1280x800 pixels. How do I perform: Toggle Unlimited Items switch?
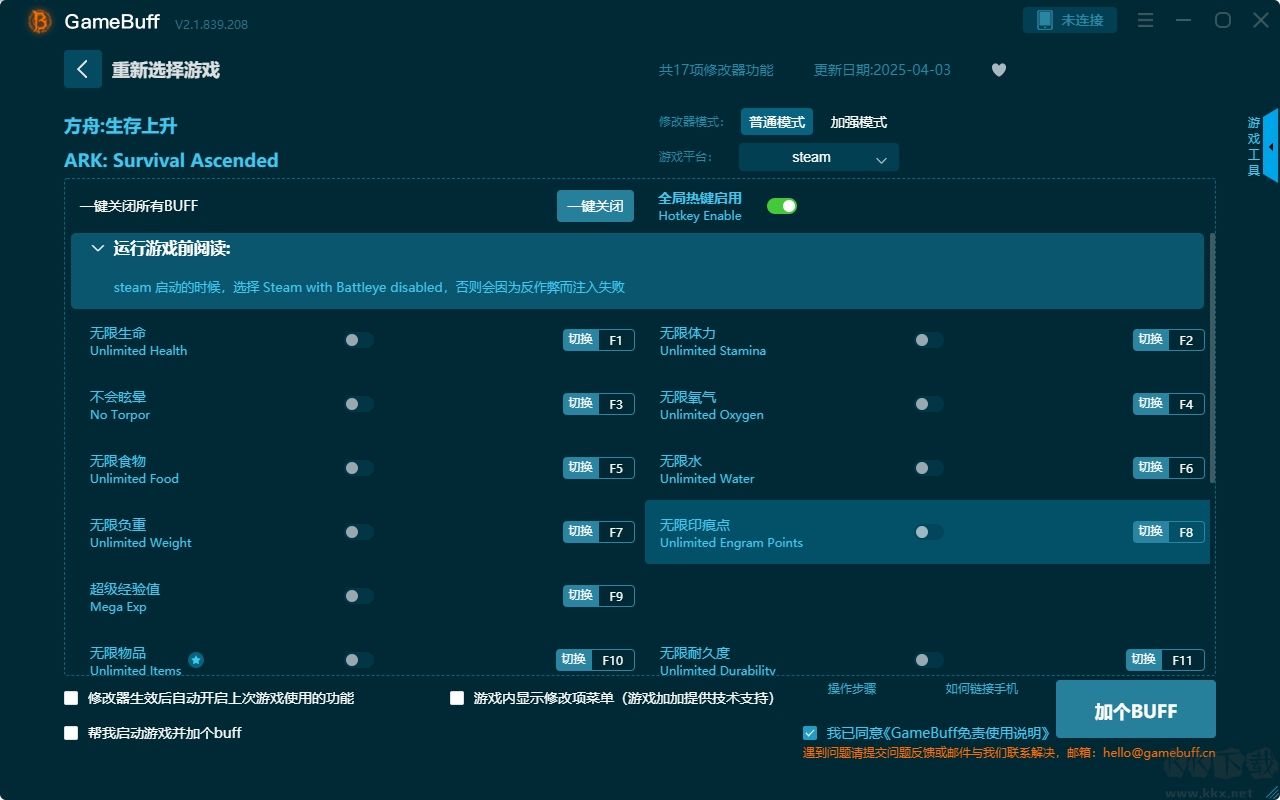tap(359, 660)
